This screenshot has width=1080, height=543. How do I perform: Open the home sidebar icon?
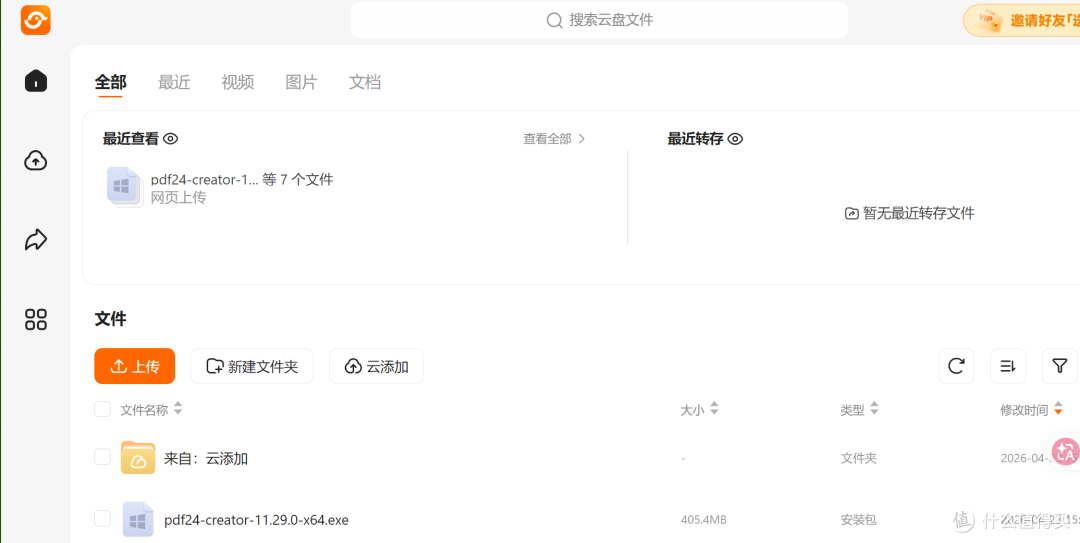click(x=36, y=81)
